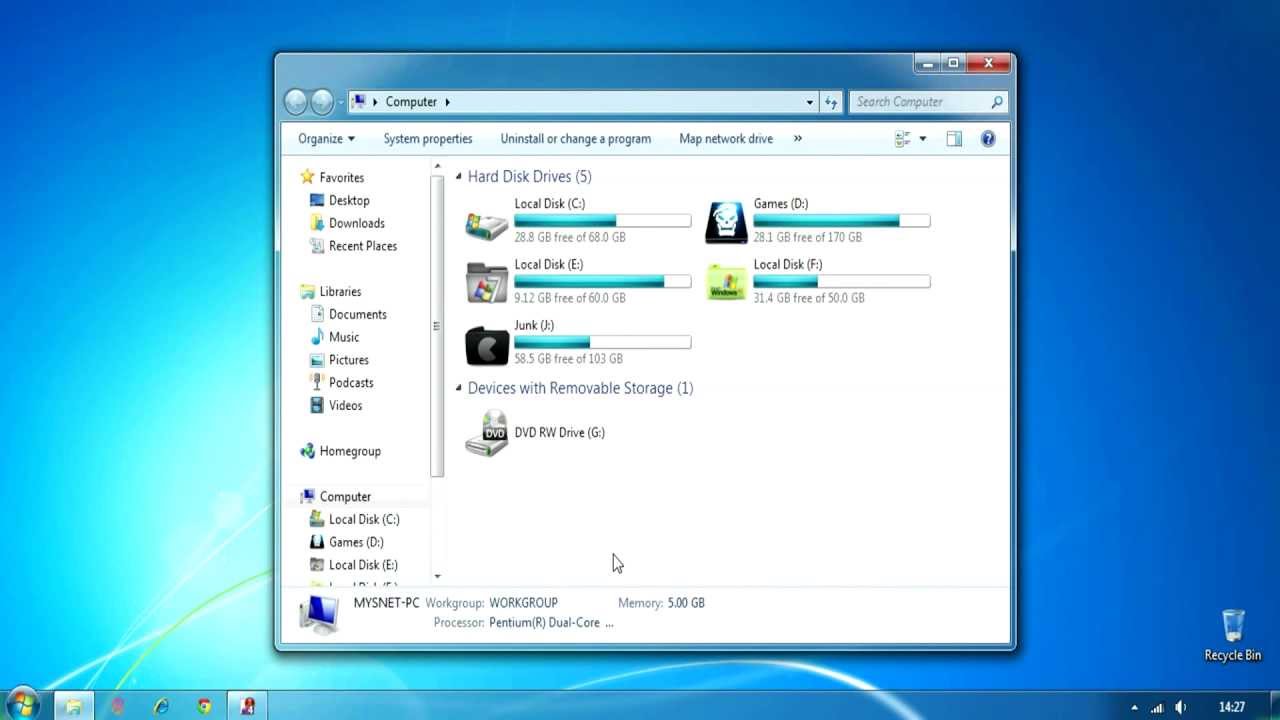Open Junk (J:) black drive icon
This screenshot has height=720, width=1280.
coord(487,345)
